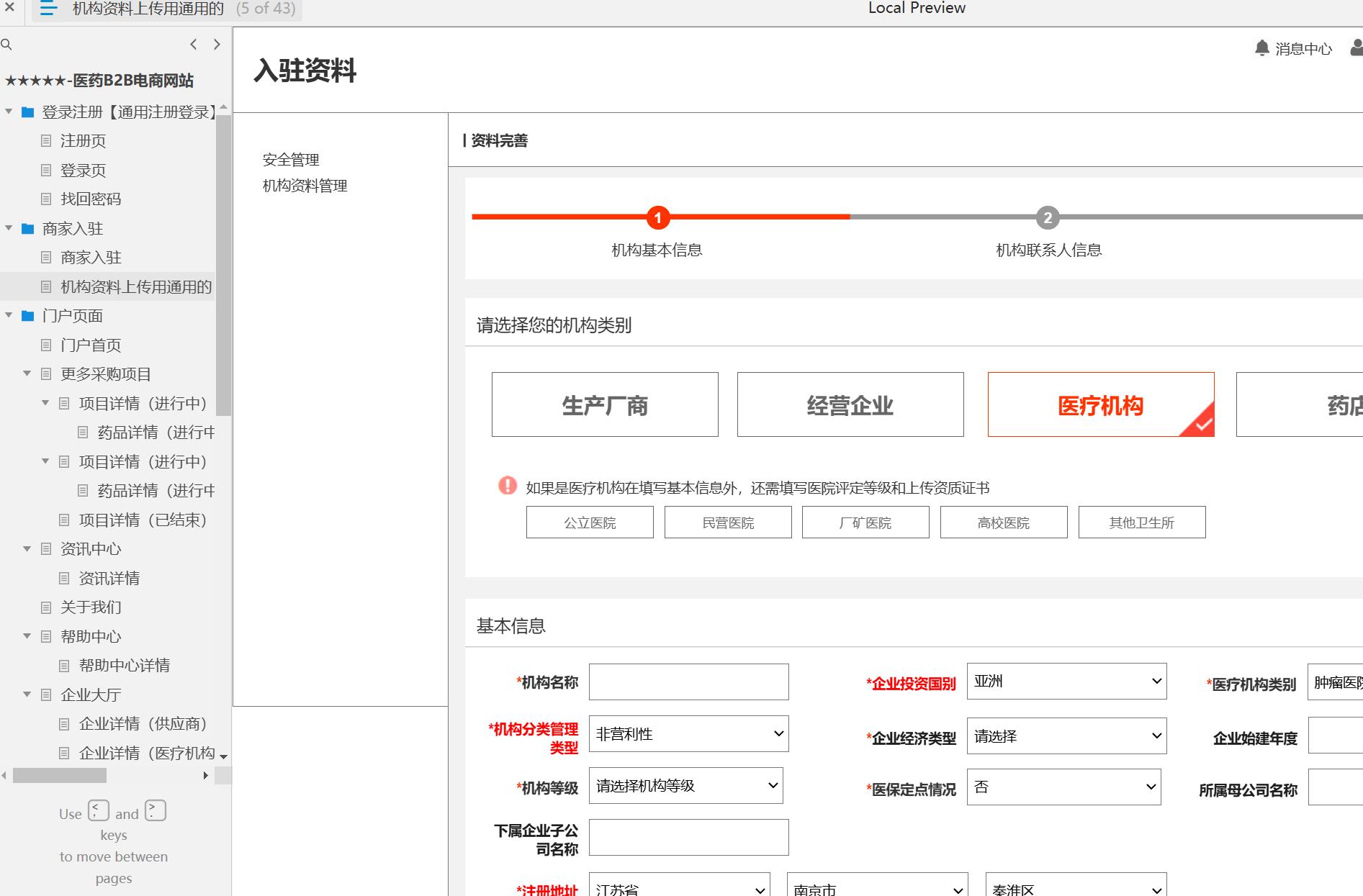Toggle the page list hamburger menu icon
The width and height of the screenshot is (1363, 896).
(x=48, y=9)
